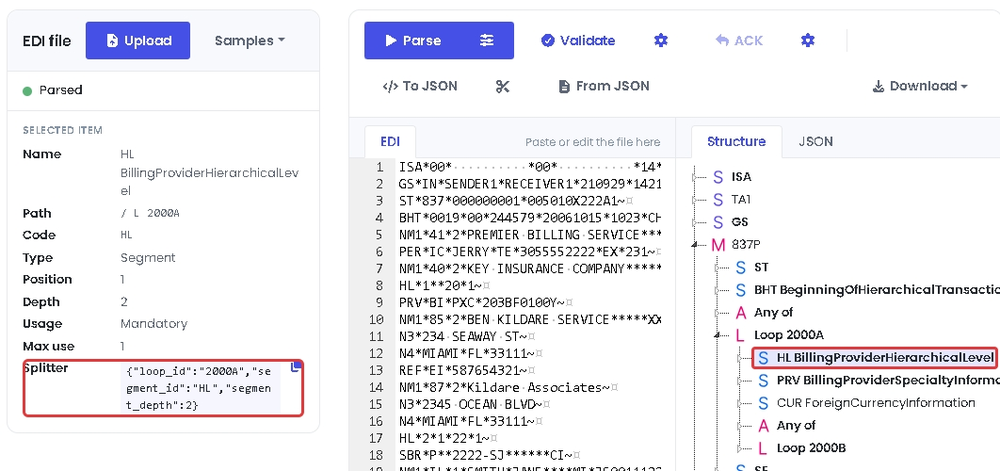Viewport: 1000px width, 471px height.
Task: Click the M icon beside 837P
Action: pos(718,245)
